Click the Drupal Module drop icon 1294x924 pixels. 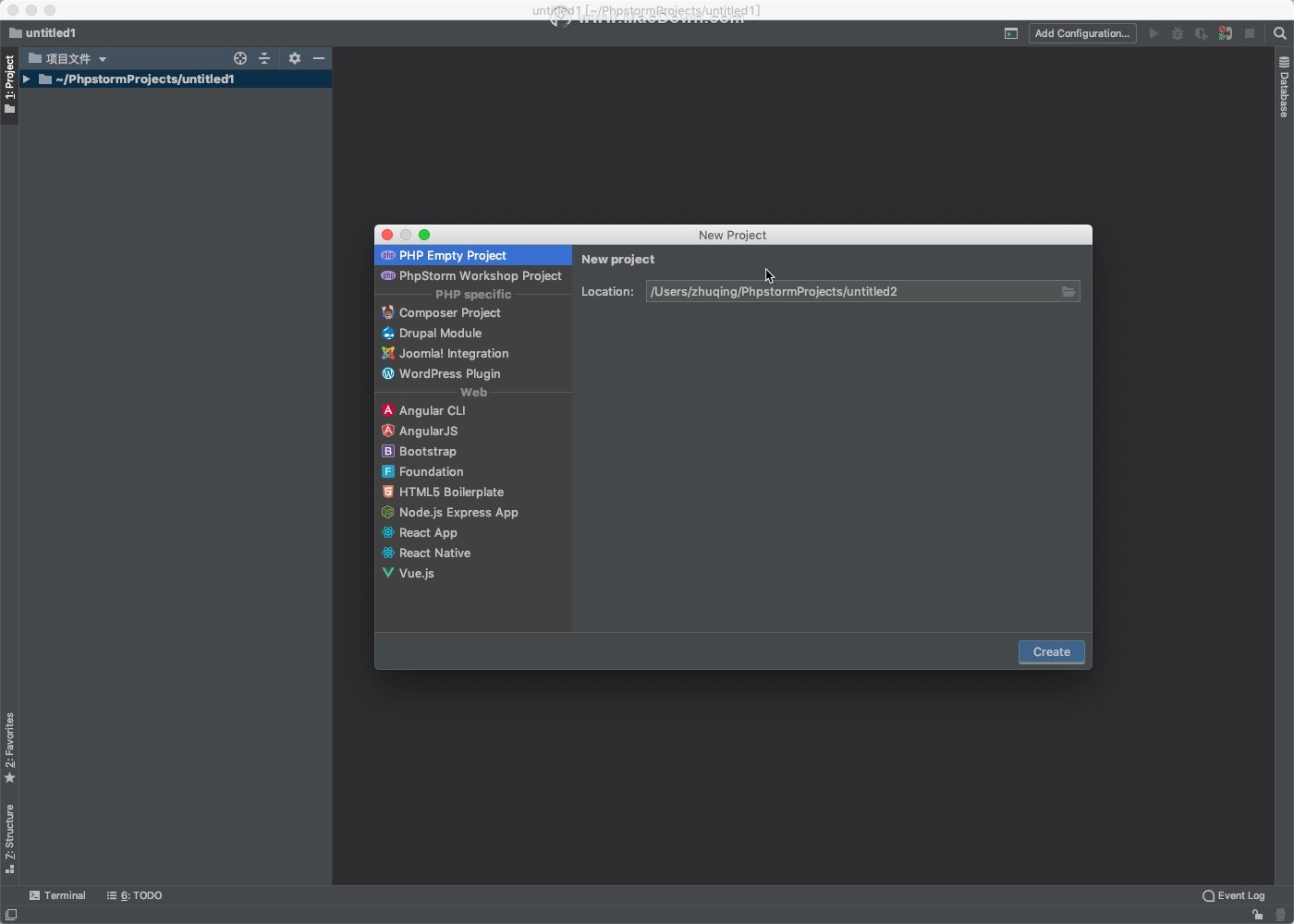[x=388, y=333]
